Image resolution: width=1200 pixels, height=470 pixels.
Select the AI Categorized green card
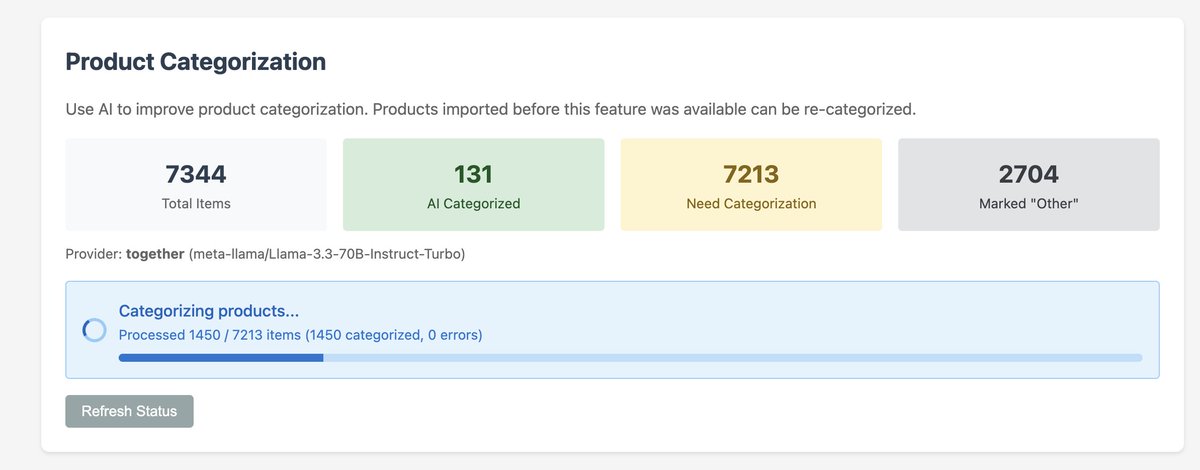tap(473, 185)
